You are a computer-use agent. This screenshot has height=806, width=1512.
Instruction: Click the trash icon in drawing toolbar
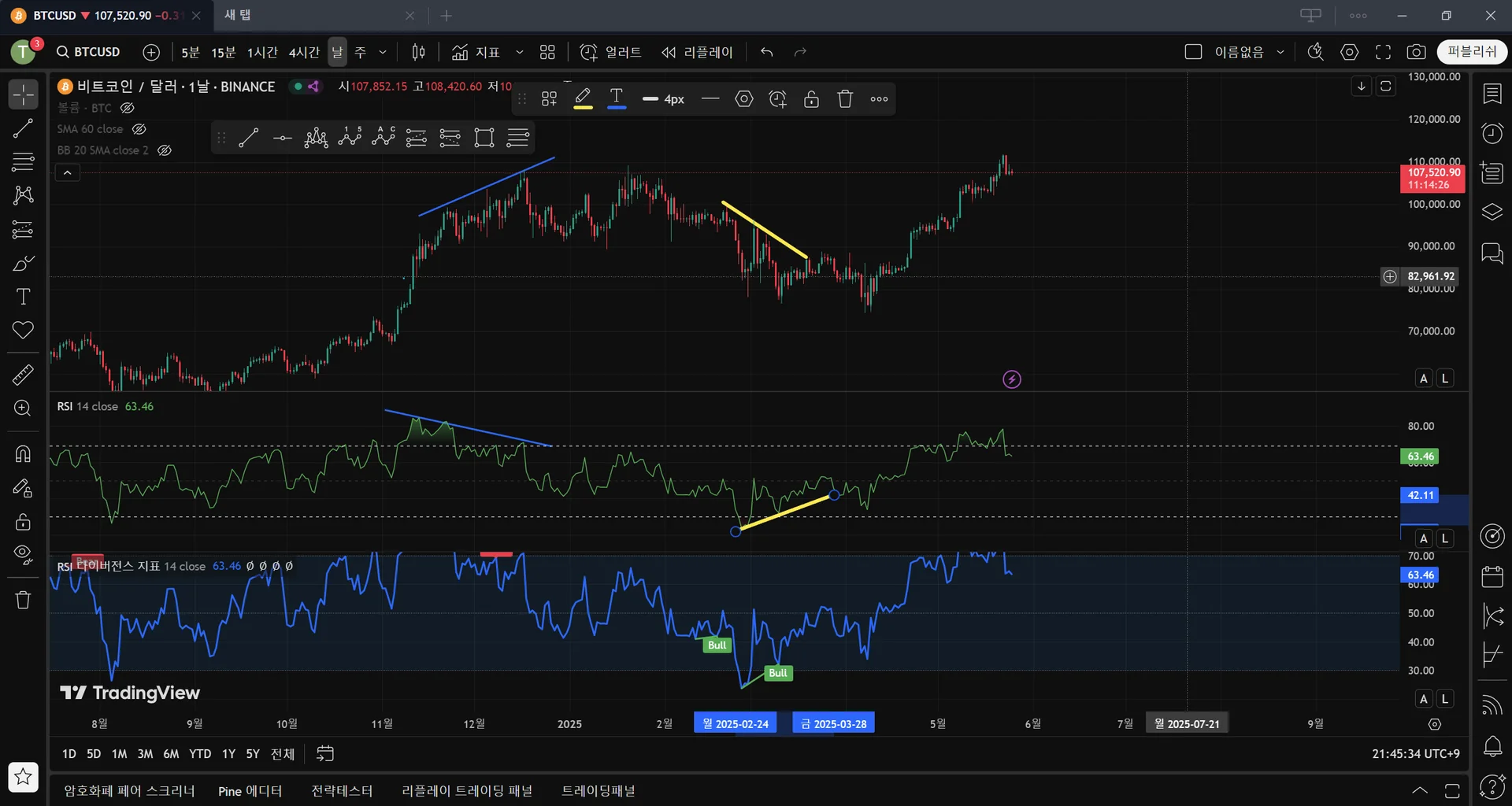click(845, 99)
